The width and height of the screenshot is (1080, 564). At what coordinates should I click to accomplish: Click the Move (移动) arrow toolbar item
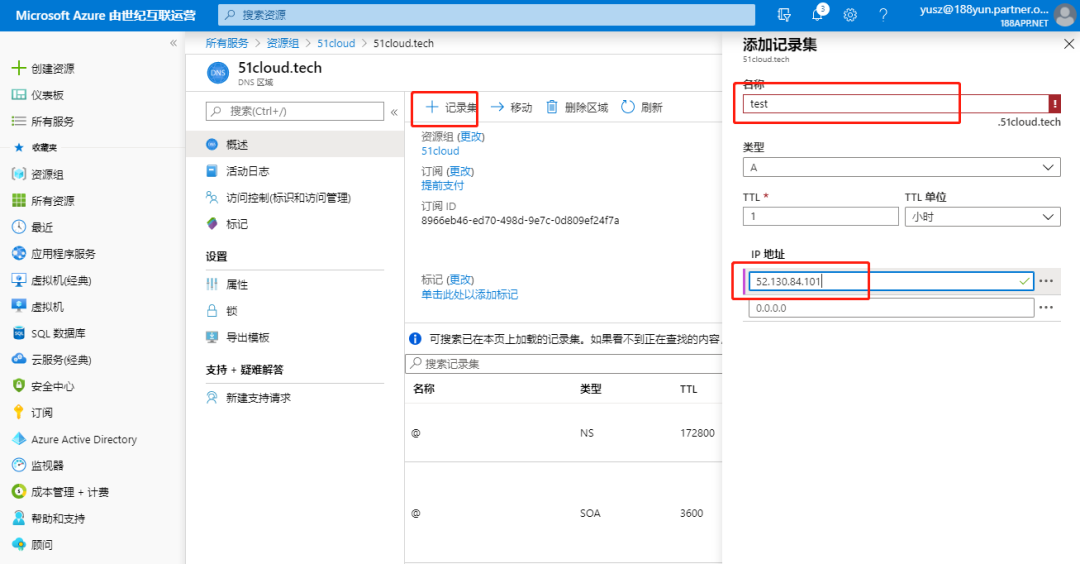click(511, 107)
